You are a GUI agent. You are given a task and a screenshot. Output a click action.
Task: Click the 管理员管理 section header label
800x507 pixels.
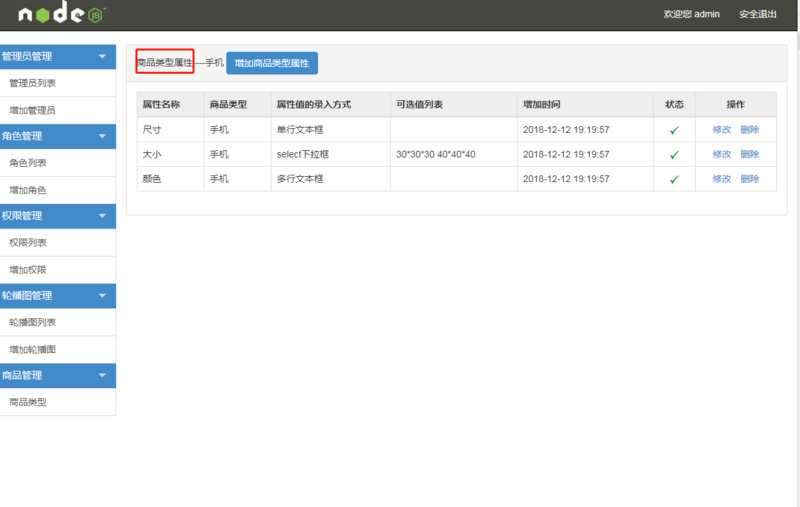coord(27,57)
